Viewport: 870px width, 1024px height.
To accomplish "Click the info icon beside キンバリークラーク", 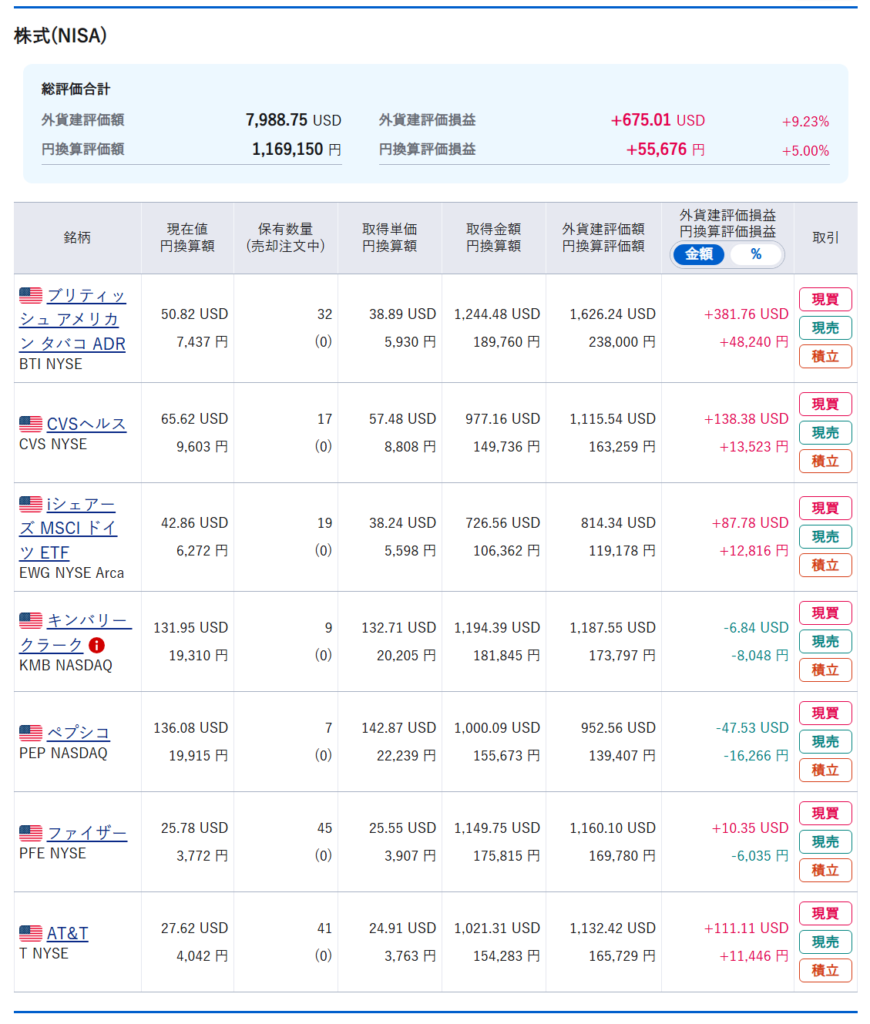I will [x=97, y=645].
